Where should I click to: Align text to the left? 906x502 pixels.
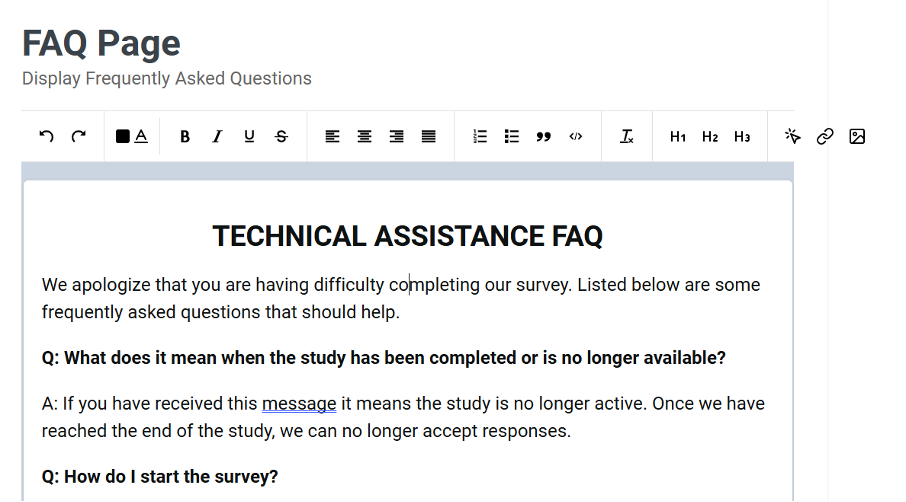pyautogui.click(x=332, y=136)
